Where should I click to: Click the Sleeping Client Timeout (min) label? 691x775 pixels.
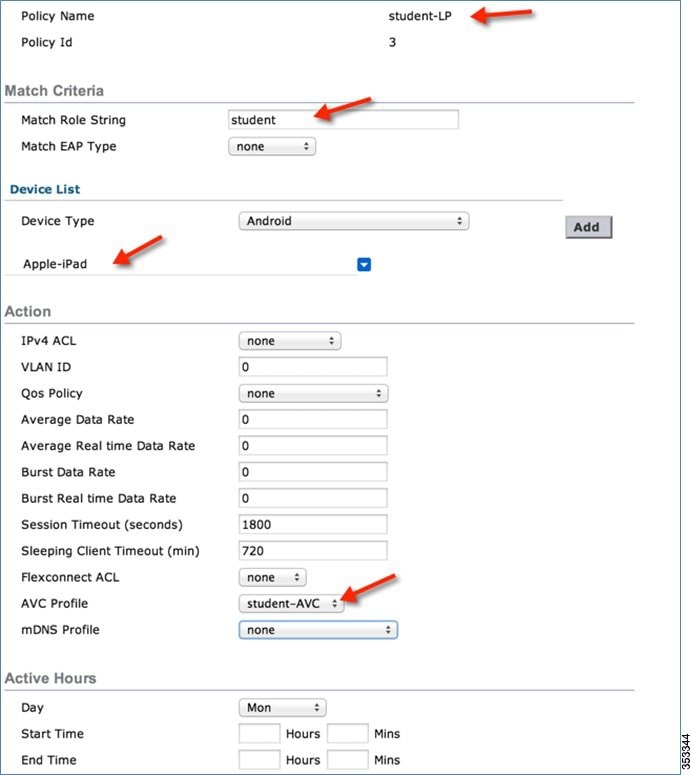coord(110,551)
